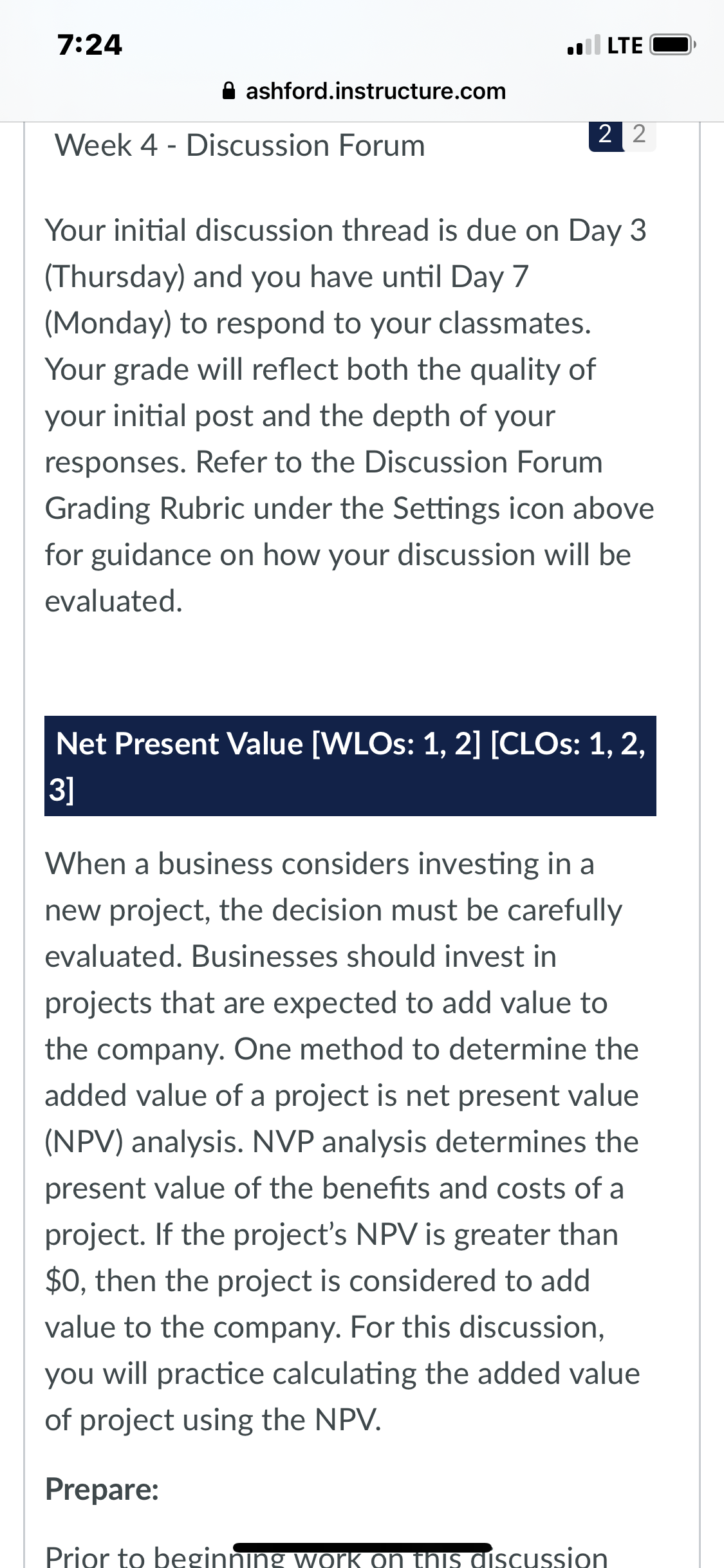Tap the cellular signal bars icon
Image resolution: width=724 pixels, height=1568 pixels.
pyautogui.click(x=584, y=44)
